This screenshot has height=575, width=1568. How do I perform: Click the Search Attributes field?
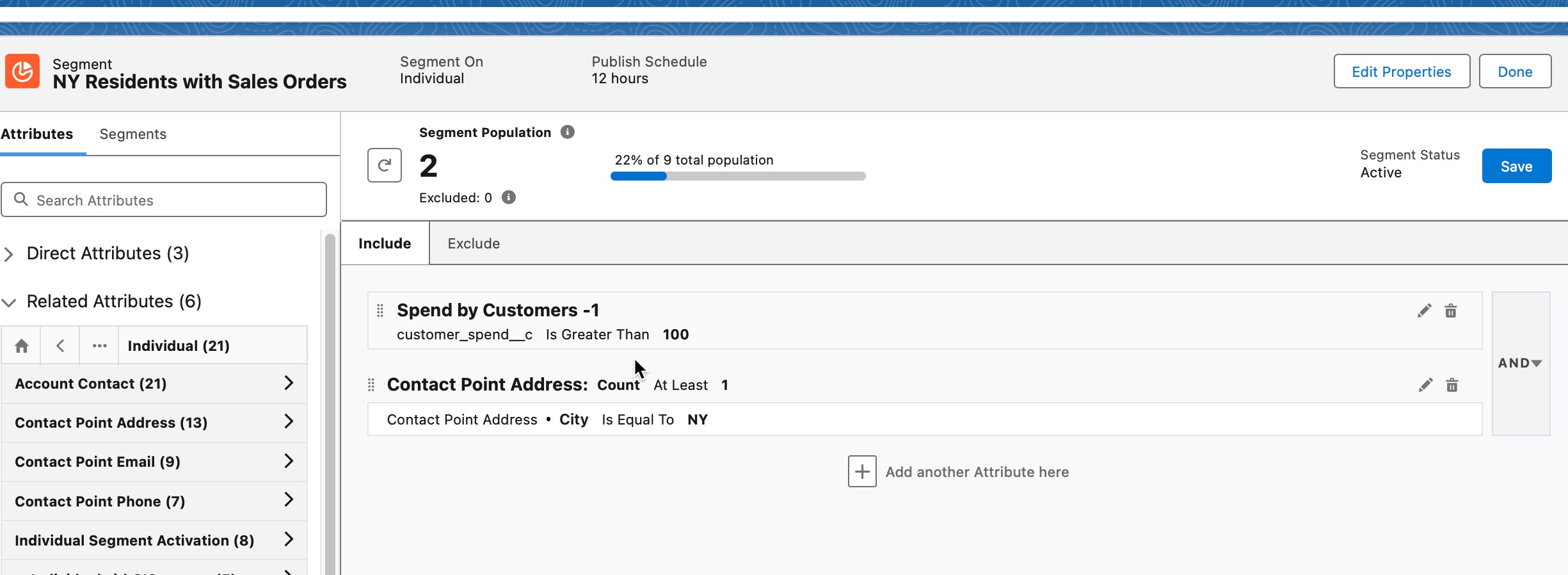[164, 200]
